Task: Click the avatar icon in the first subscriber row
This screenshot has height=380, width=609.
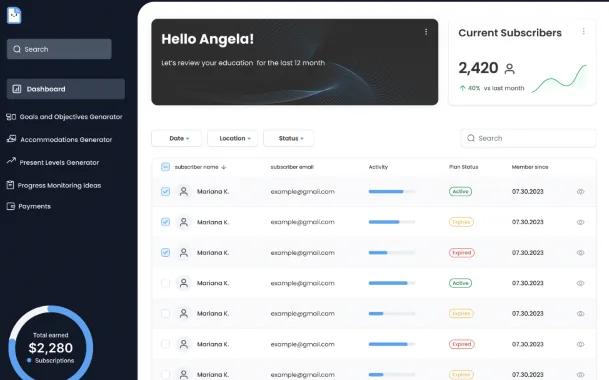Action: (184, 192)
